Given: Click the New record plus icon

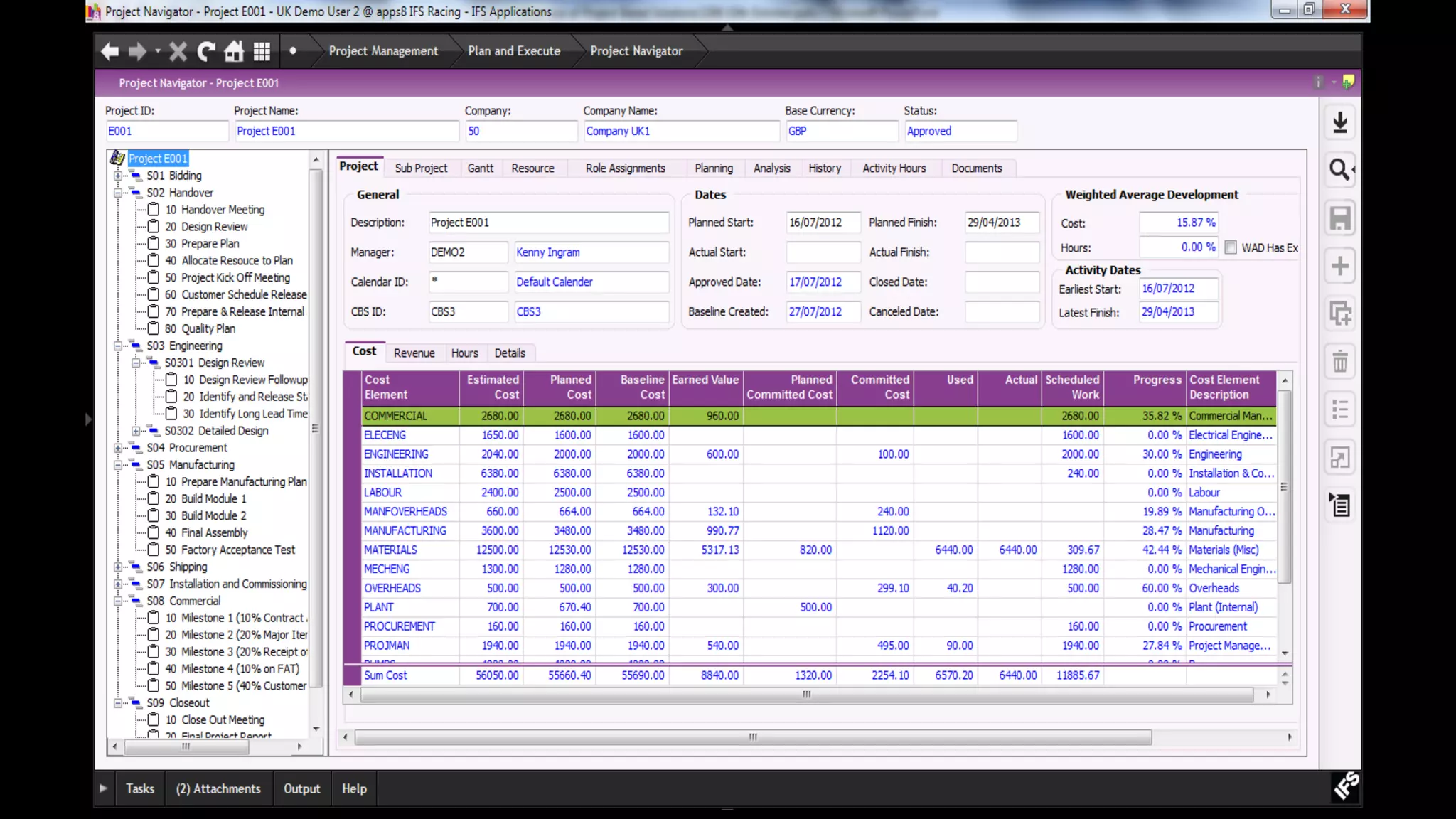Looking at the screenshot, I should click(x=1339, y=266).
